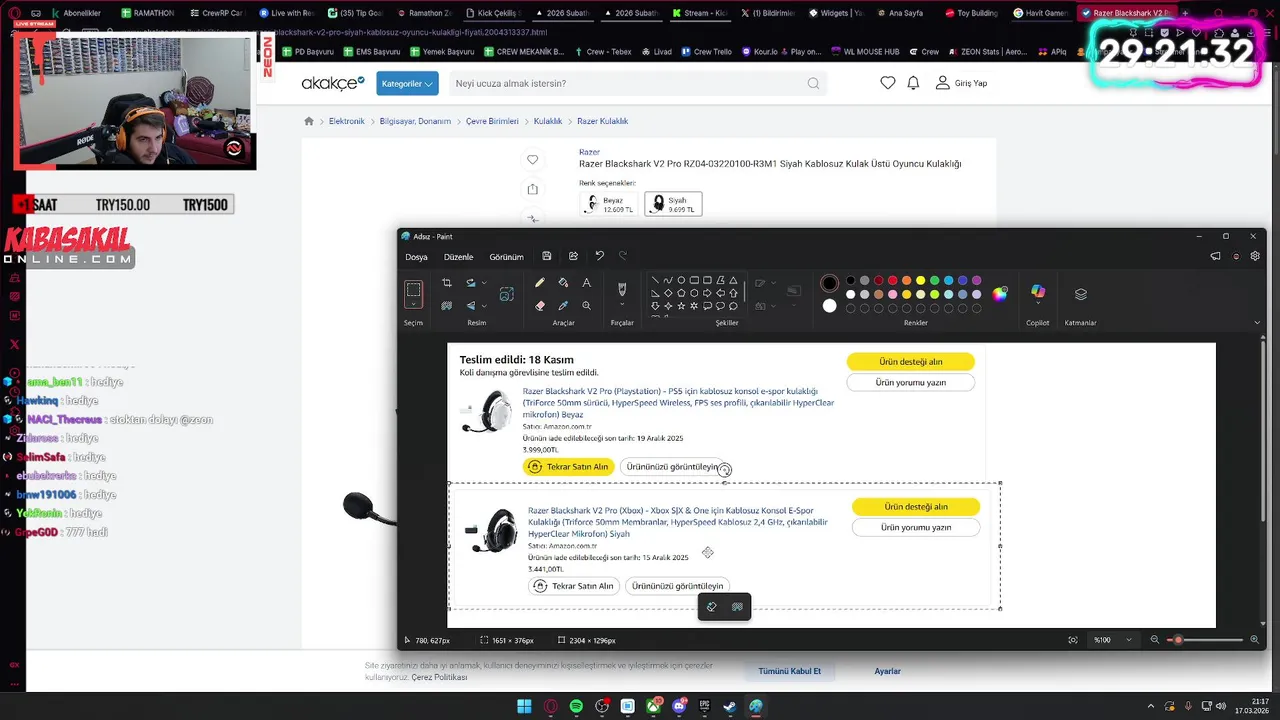Undo the last action in Paint
Image resolution: width=1280 pixels, height=720 pixels.
tap(599, 256)
